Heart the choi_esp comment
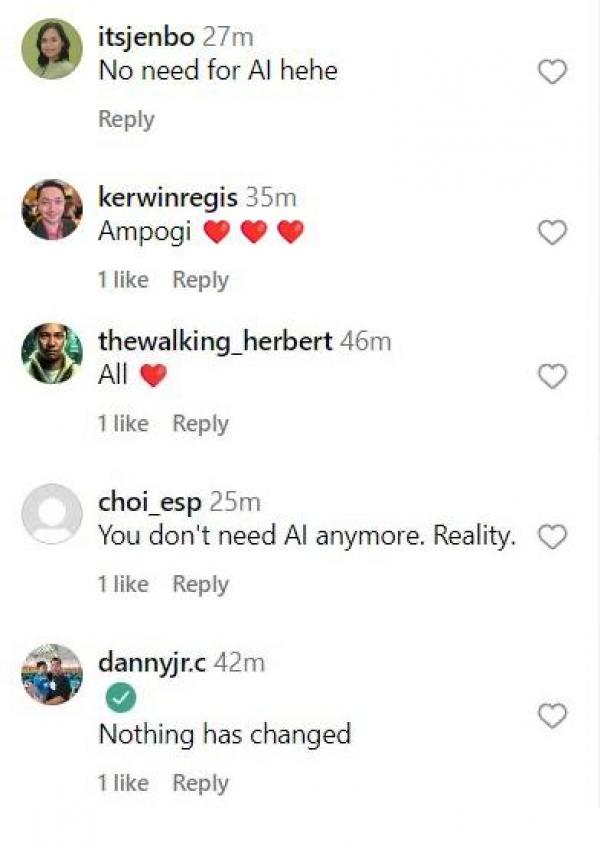This screenshot has width=600, height=849. click(x=552, y=537)
